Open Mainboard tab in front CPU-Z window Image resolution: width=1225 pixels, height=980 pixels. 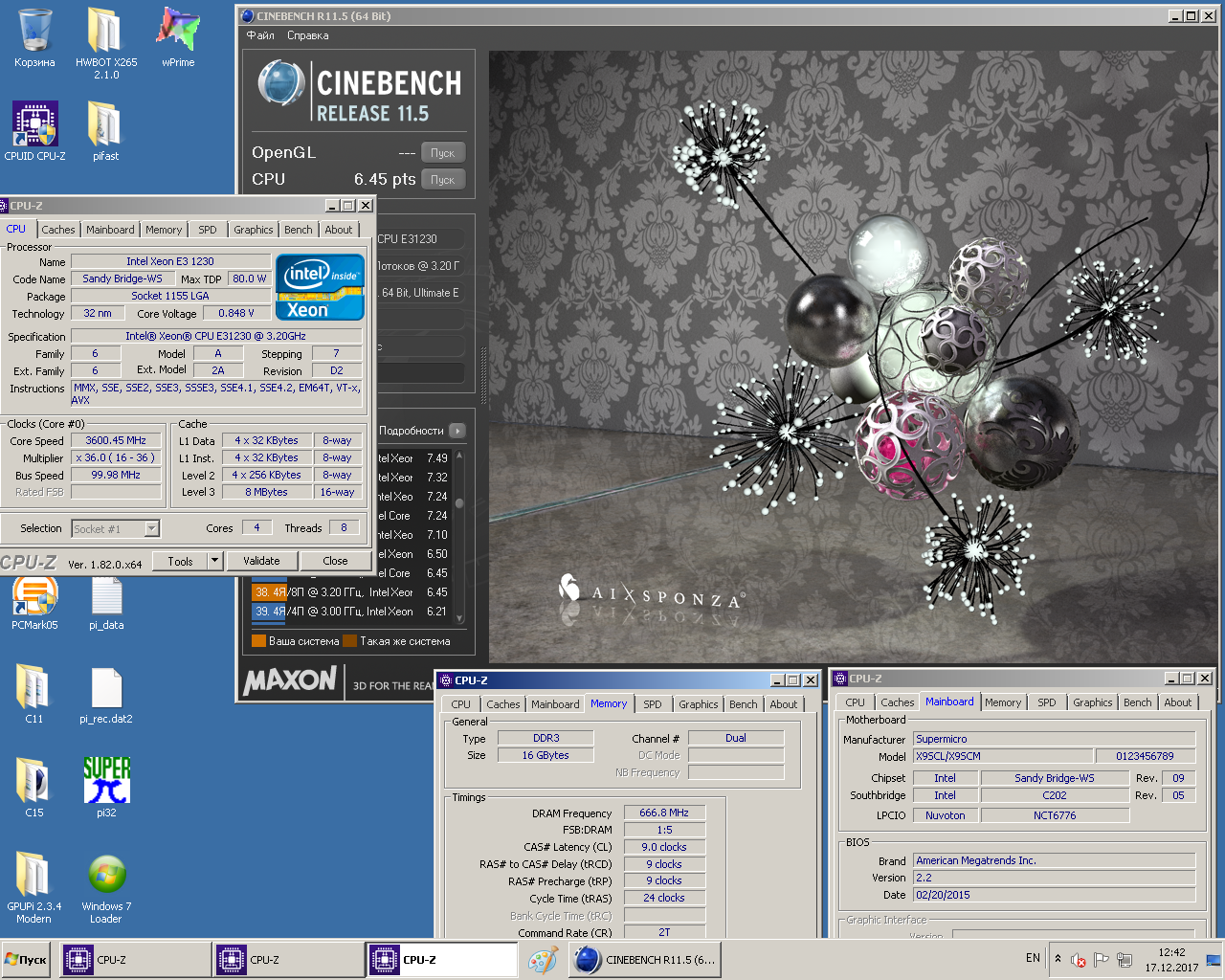tap(110, 230)
